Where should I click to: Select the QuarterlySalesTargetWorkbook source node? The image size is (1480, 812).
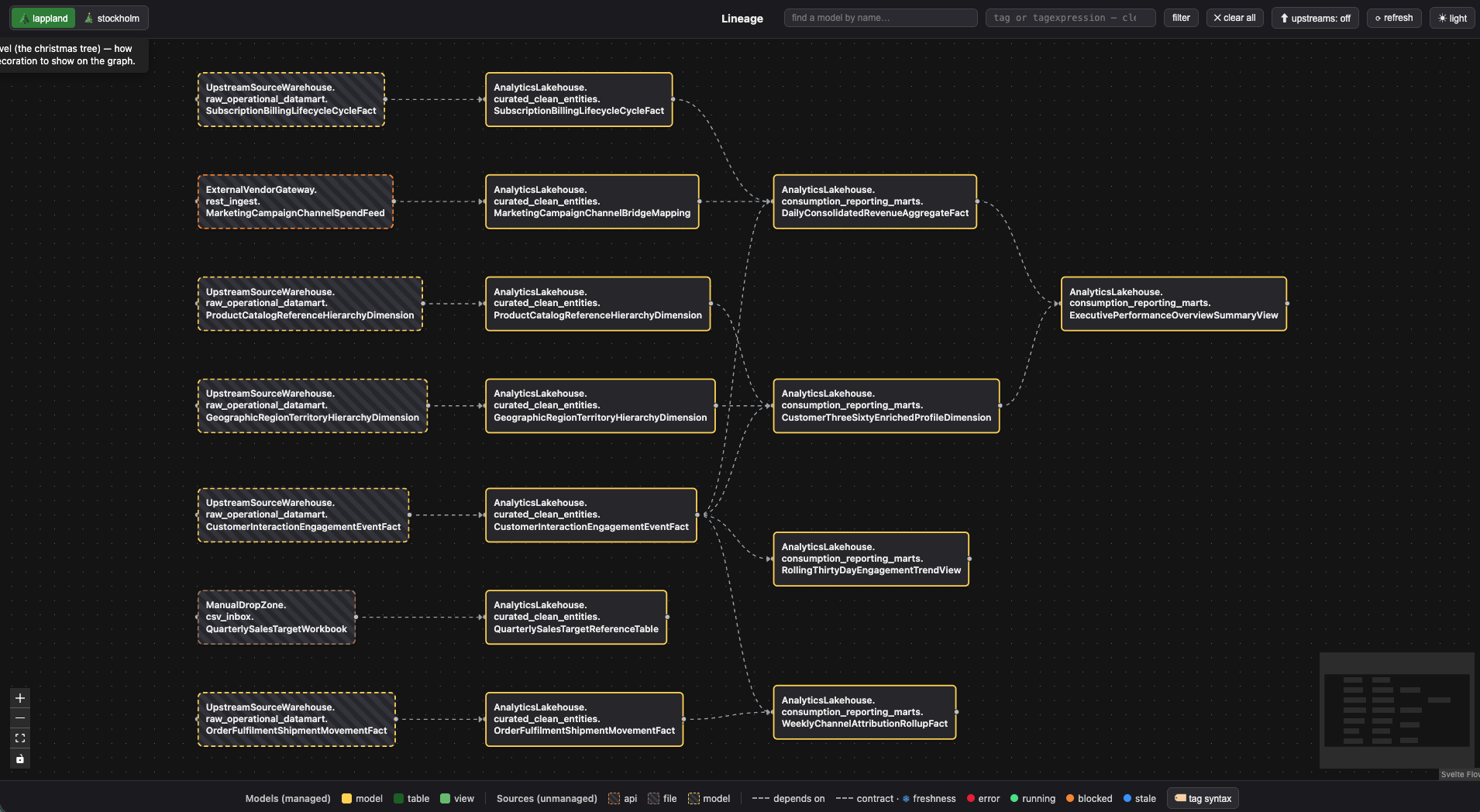click(277, 618)
